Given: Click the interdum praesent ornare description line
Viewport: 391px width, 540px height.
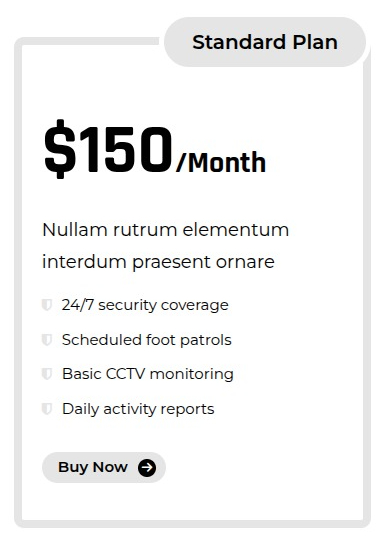Looking at the screenshot, I should point(158,262).
